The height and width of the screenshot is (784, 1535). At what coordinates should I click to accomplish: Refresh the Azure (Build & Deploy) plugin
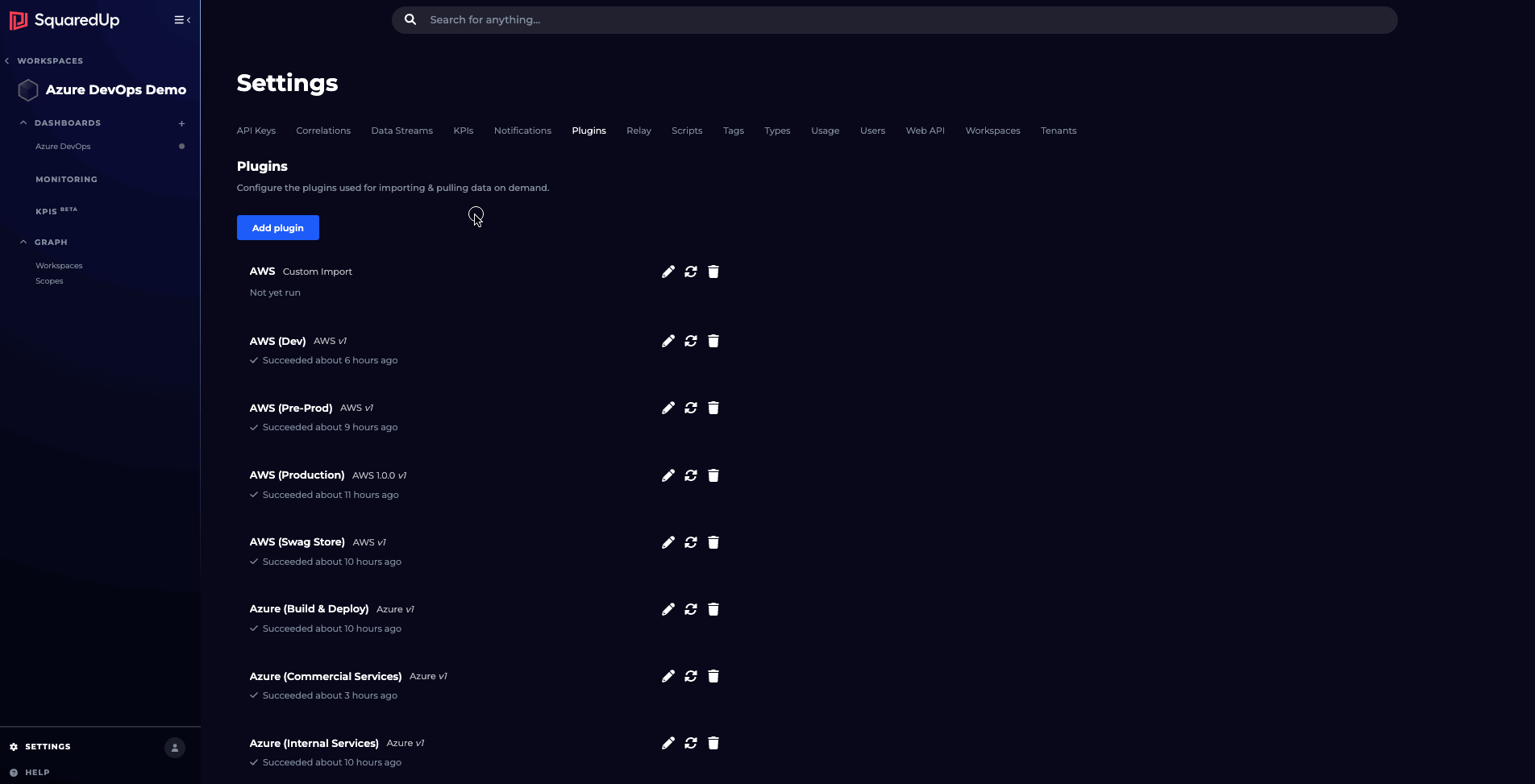[x=691, y=609]
